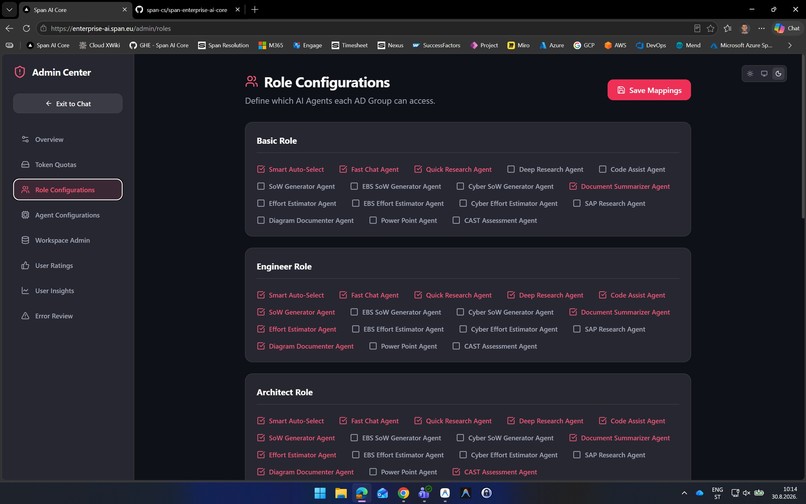Image resolution: width=806 pixels, height=504 pixels.
Task: Click the page vertical scrollbar
Action: point(803,139)
